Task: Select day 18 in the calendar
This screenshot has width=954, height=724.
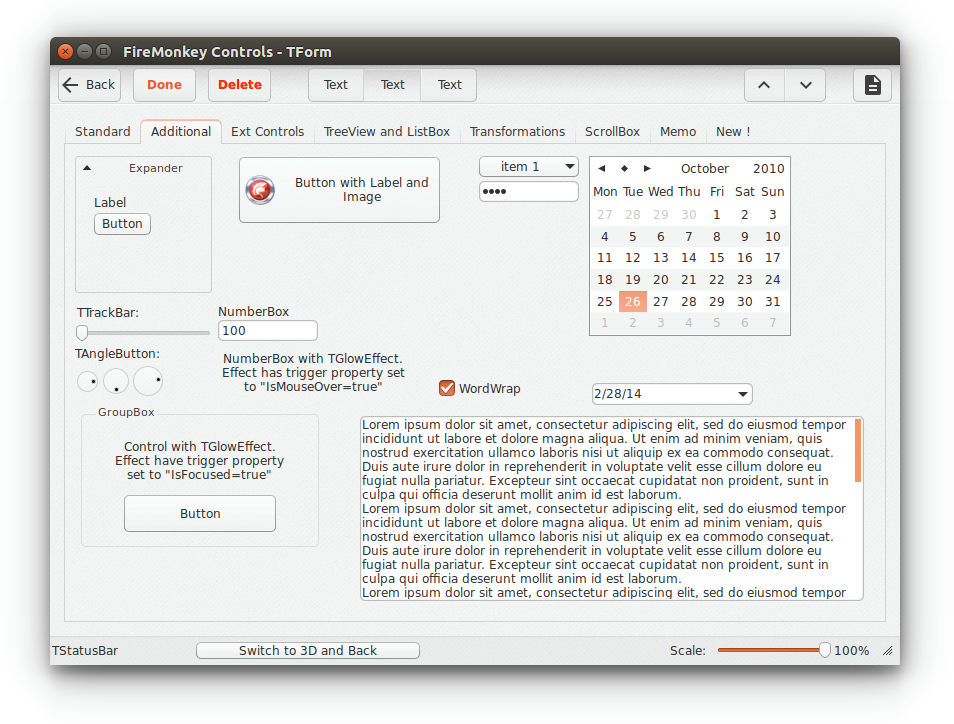Action: point(605,280)
